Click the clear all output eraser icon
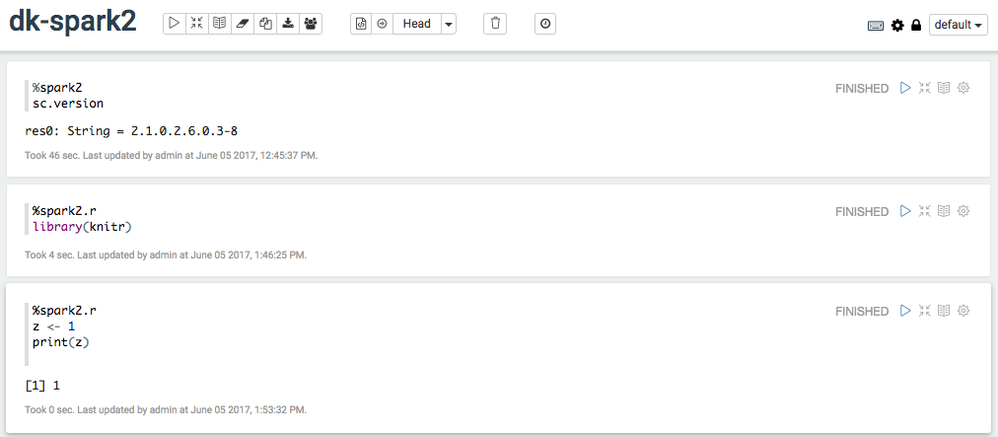 point(242,23)
